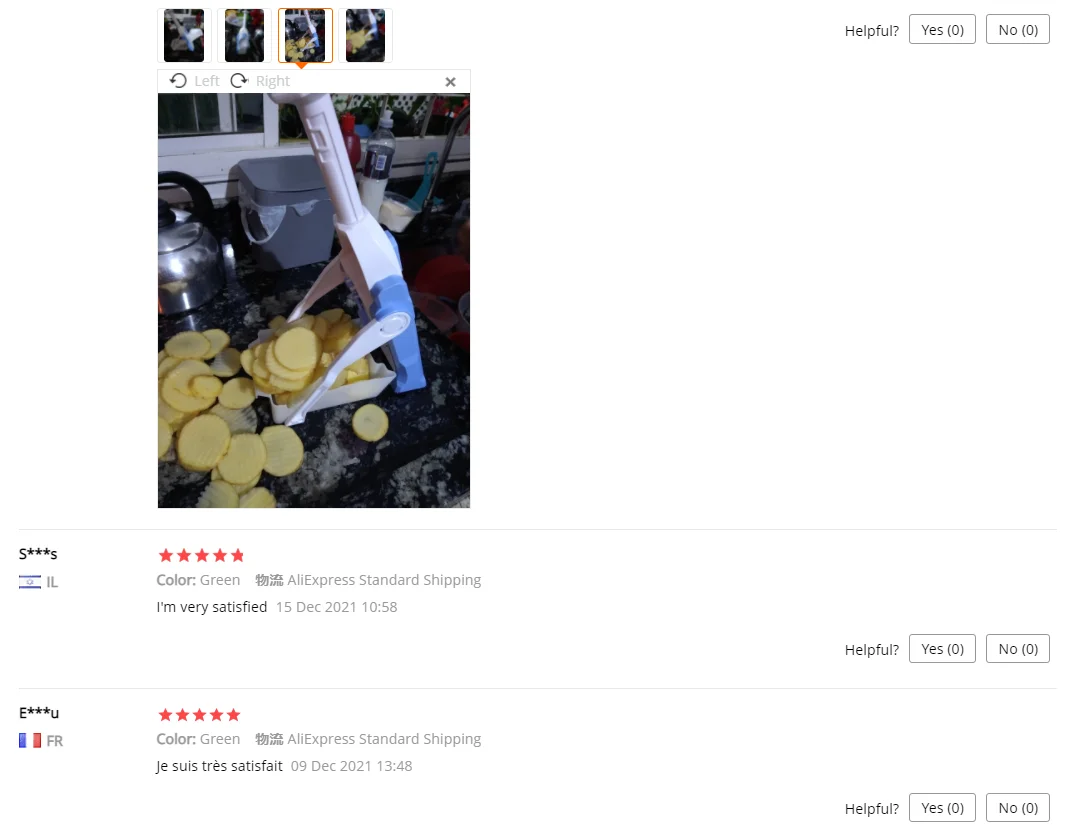The width and height of the screenshot is (1070, 839).
Task: Click the reviewer name E***u
Action: 39,713
